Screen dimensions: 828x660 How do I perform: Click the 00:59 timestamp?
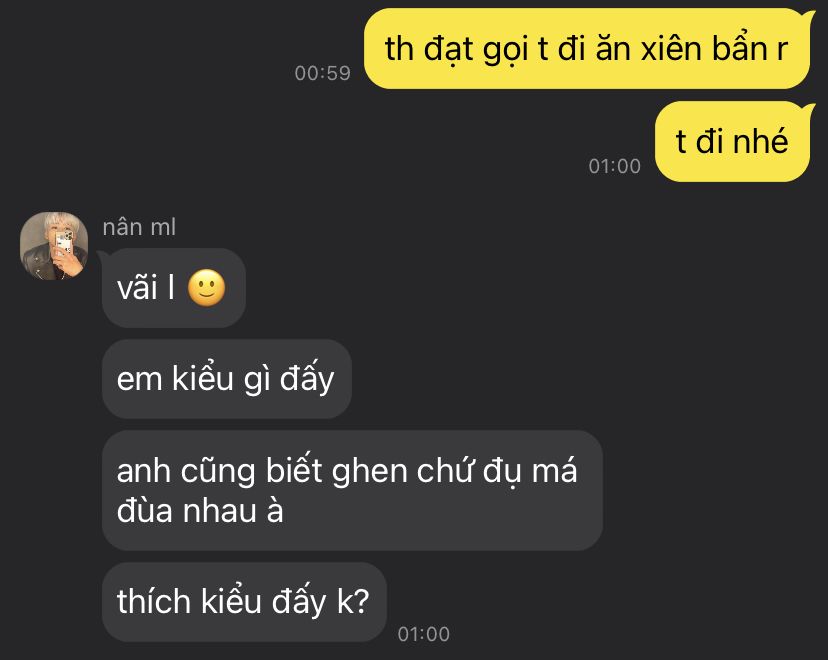click(x=323, y=73)
